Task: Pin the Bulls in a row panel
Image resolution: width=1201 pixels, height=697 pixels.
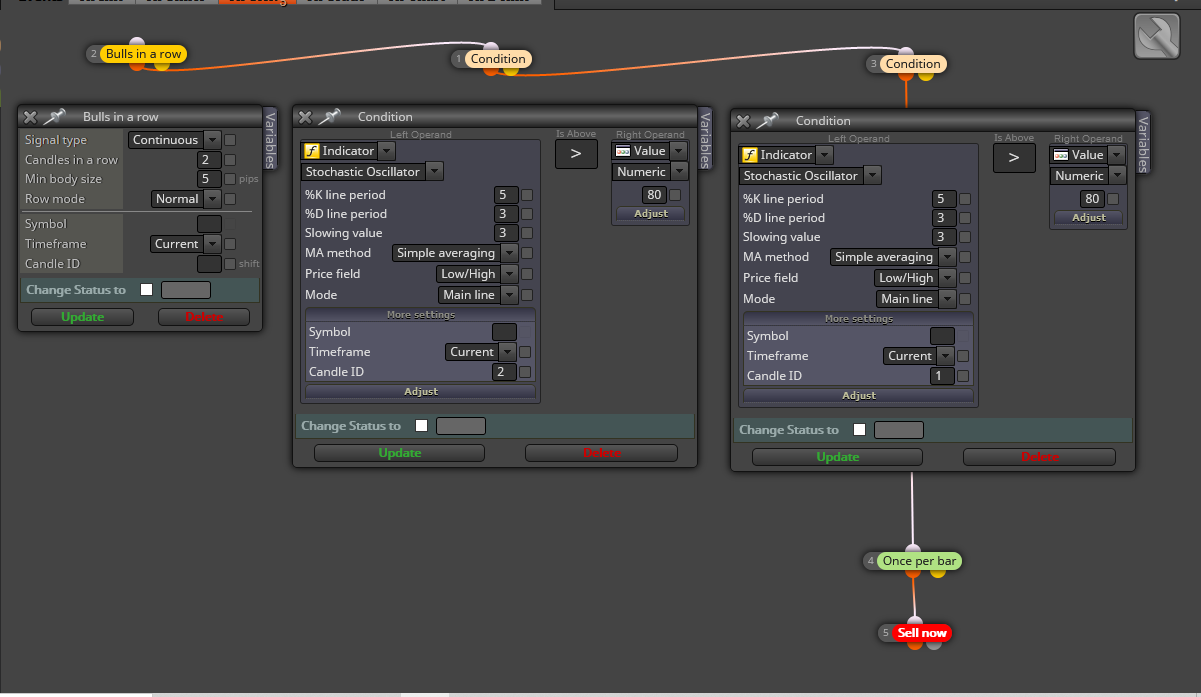Action: point(53,117)
